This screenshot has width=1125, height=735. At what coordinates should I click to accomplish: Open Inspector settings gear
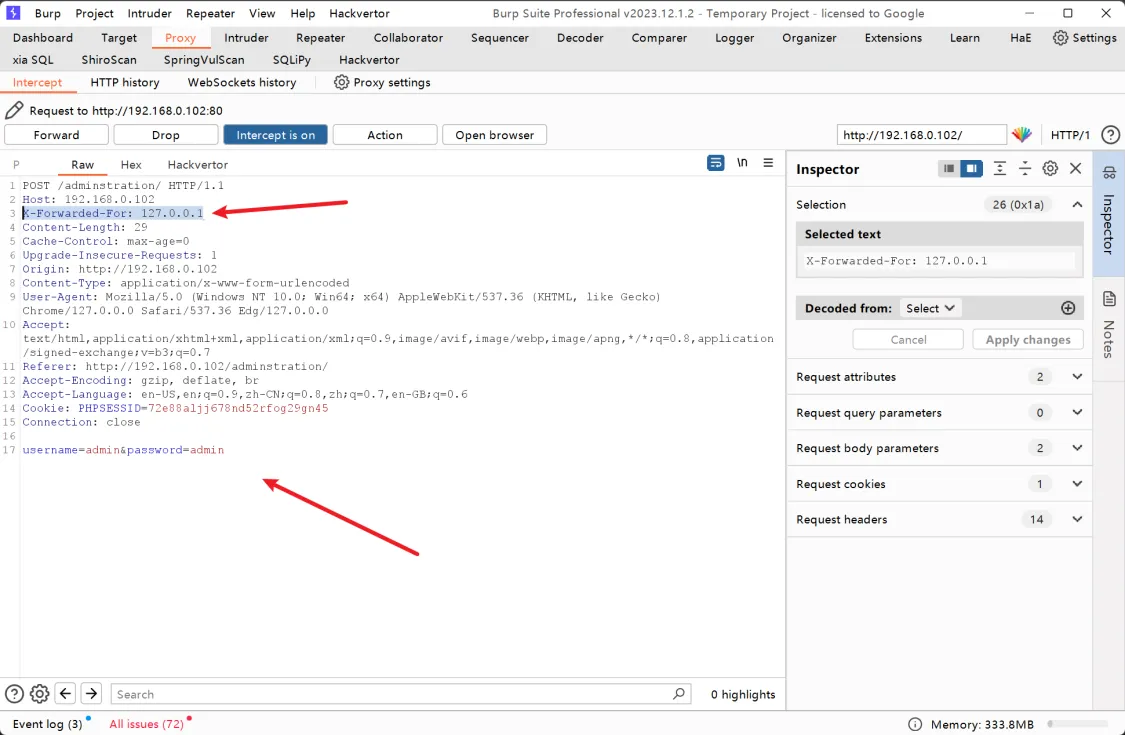click(1050, 169)
